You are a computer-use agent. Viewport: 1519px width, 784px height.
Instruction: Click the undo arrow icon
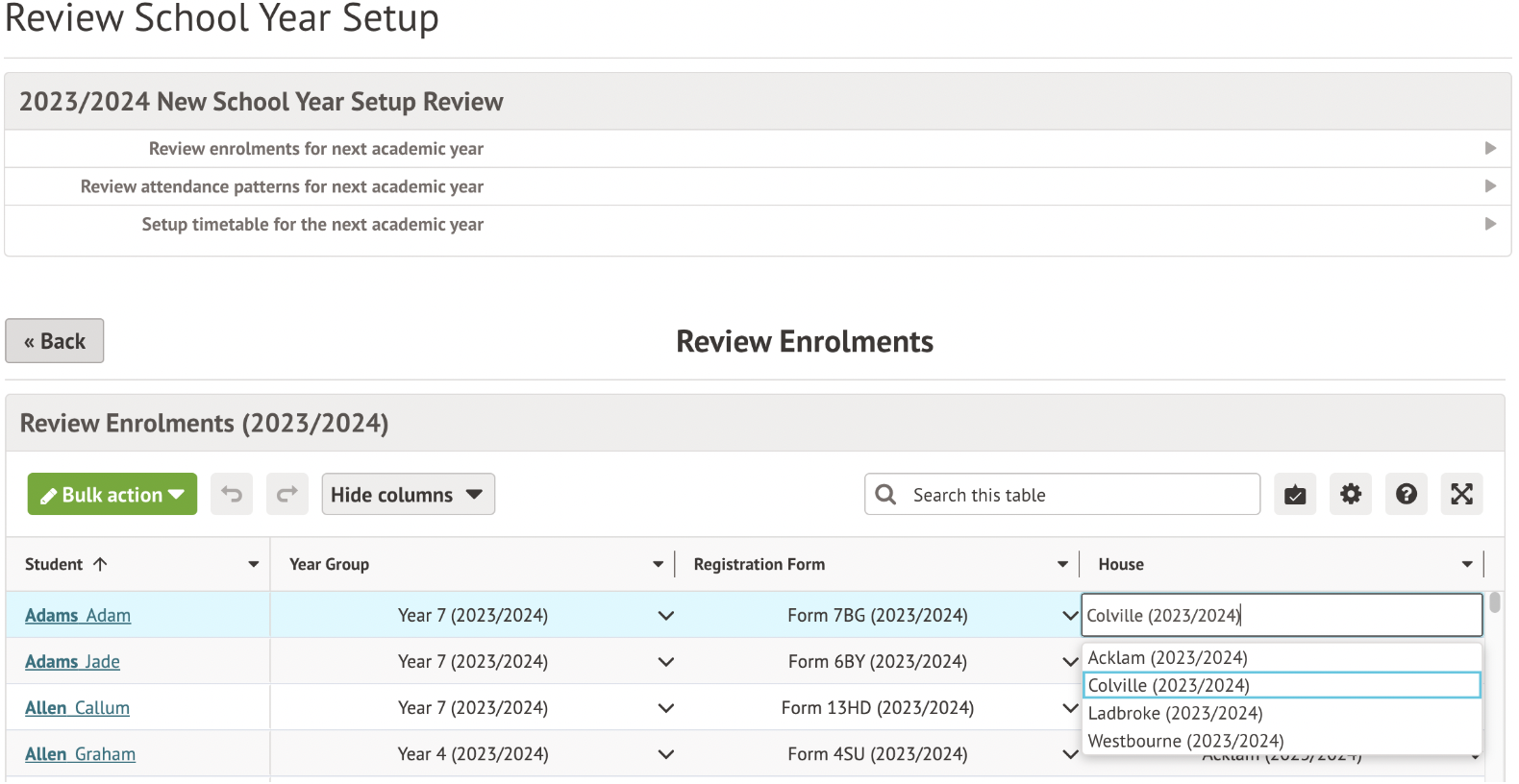(232, 494)
